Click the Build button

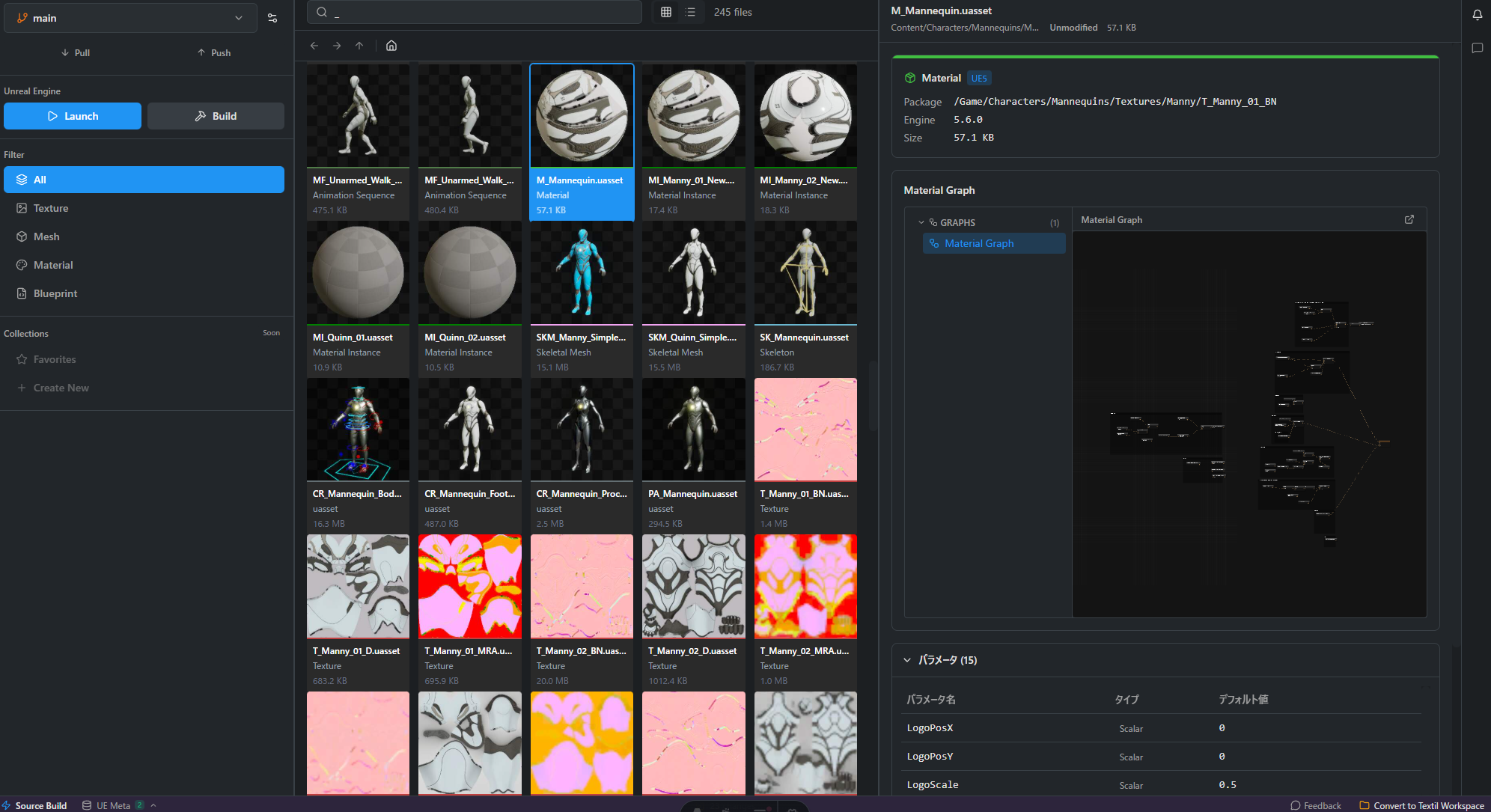pyautogui.click(x=216, y=116)
